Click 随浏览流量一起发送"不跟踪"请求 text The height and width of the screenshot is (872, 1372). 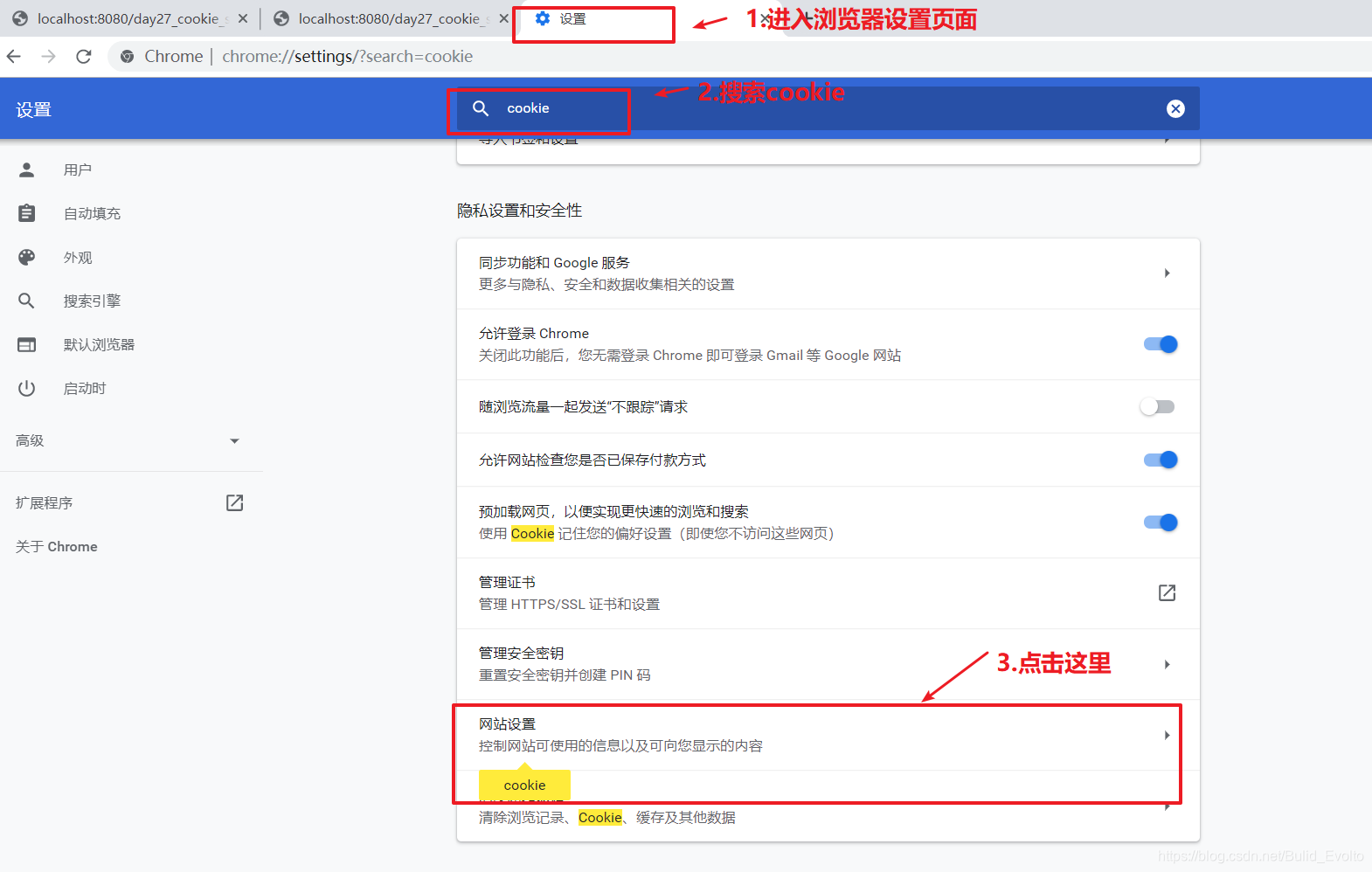583,406
